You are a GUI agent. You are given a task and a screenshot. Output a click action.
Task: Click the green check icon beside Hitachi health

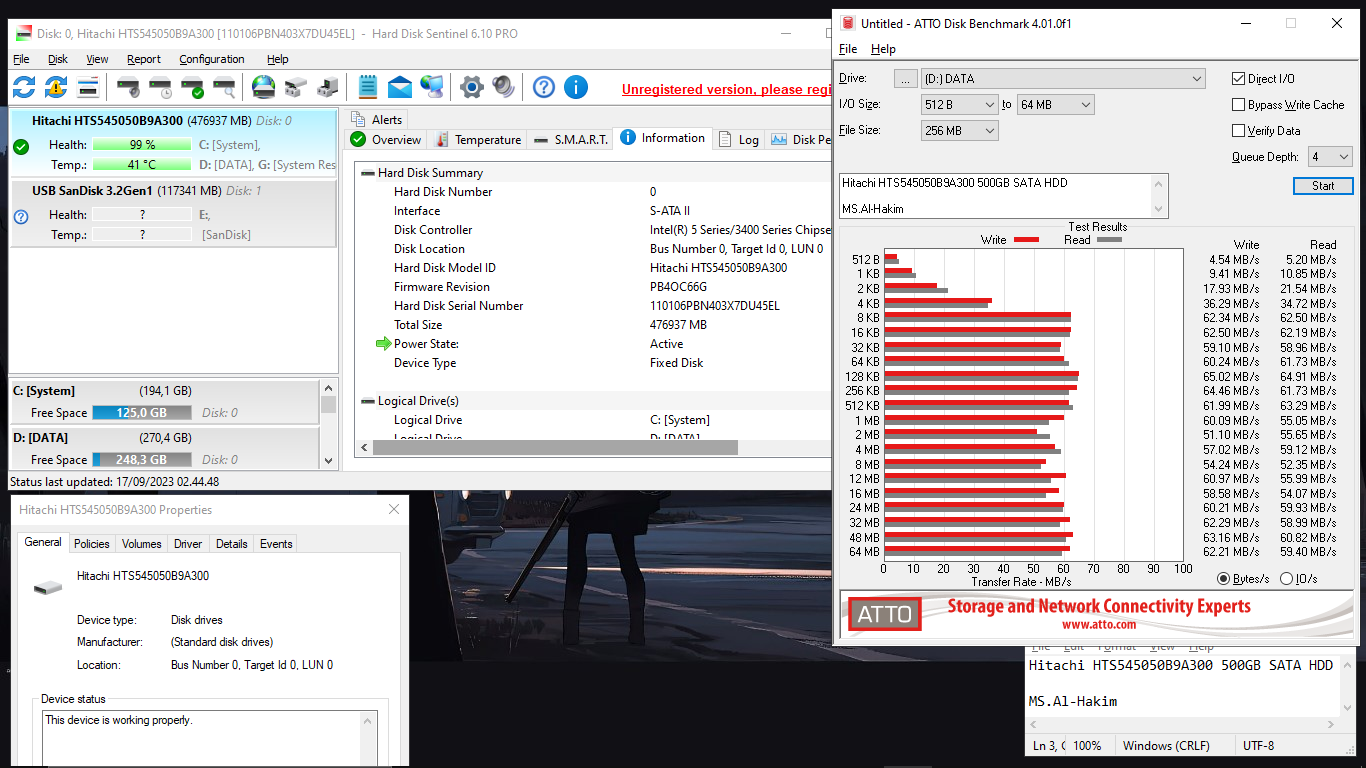point(21,147)
